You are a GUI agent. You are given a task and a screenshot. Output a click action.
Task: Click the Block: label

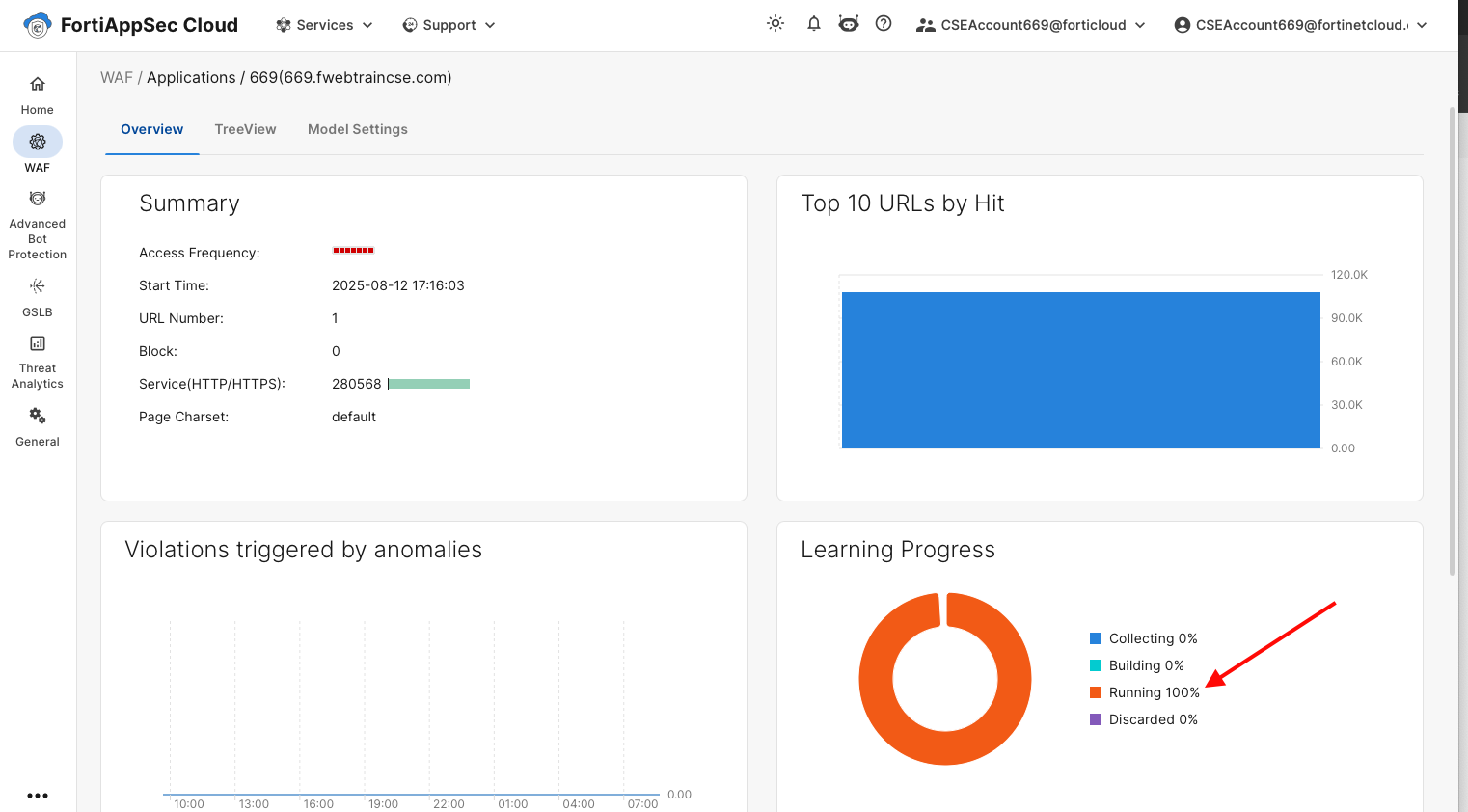pos(158,351)
